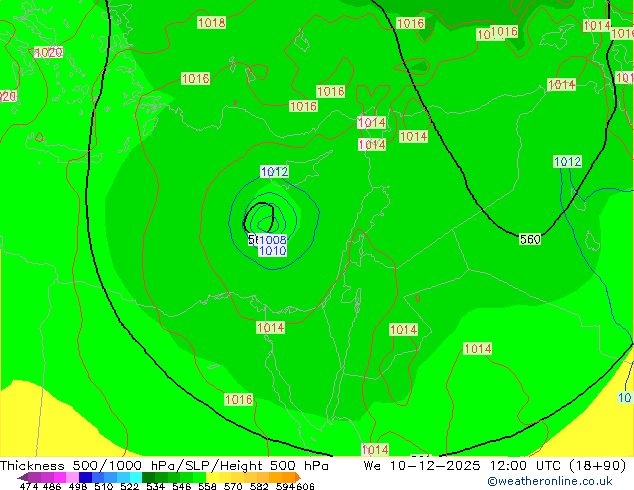Open the weatheronline.co.uk copyright link
The width and height of the screenshot is (634, 490).
[x=550, y=481]
